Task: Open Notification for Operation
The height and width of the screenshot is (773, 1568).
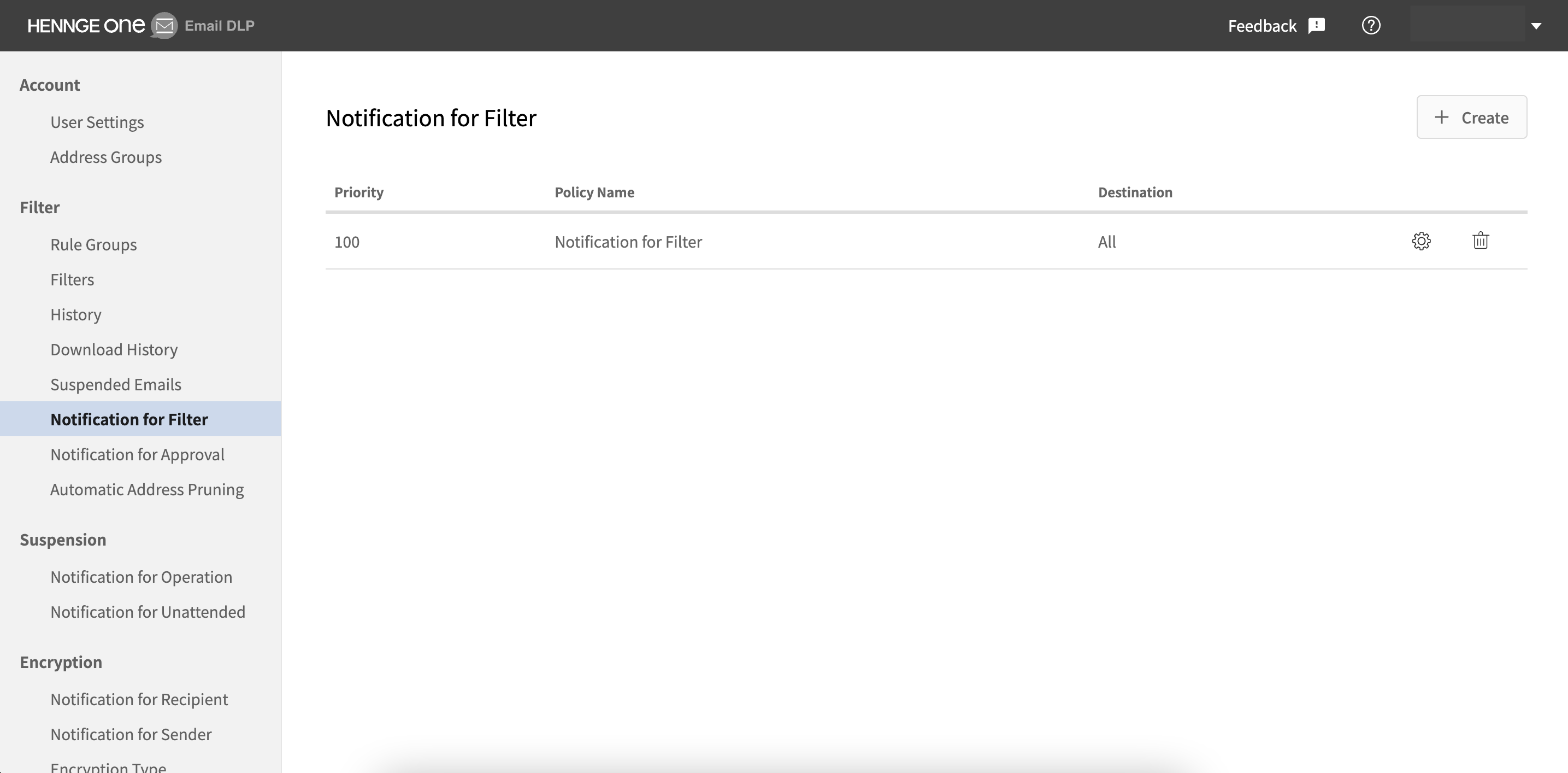Action: 141,577
